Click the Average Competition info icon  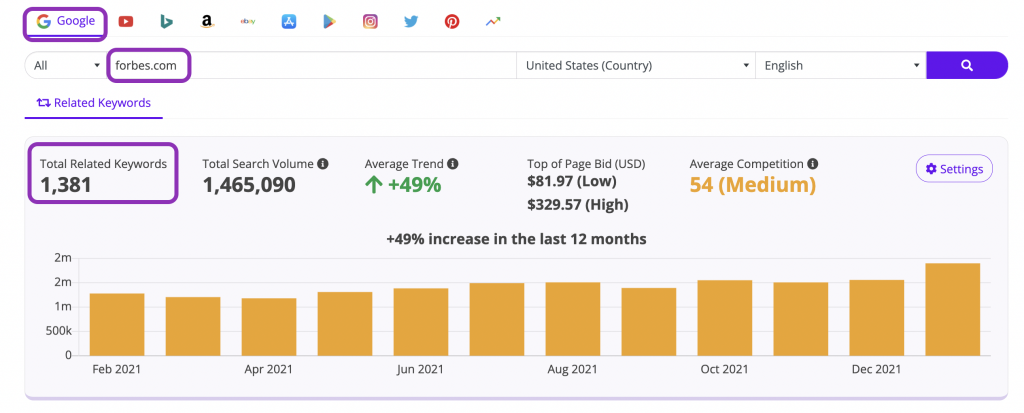pyautogui.click(x=813, y=164)
